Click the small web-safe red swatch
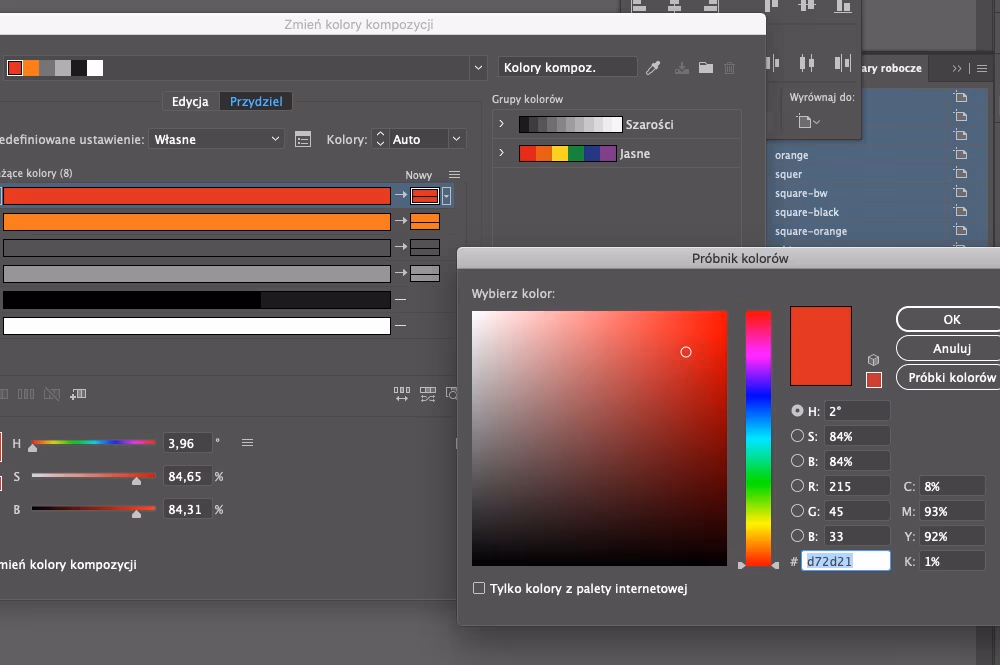The image size is (1000, 665). [x=874, y=380]
